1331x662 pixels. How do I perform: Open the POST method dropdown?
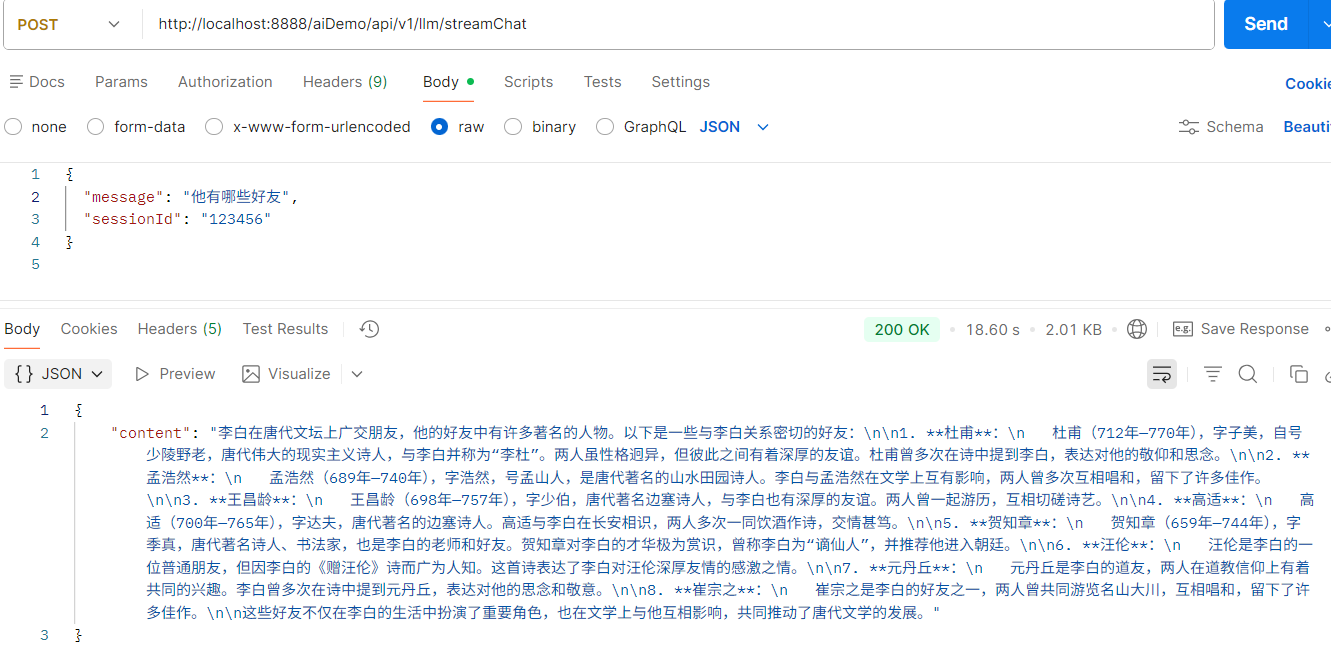click(70, 23)
